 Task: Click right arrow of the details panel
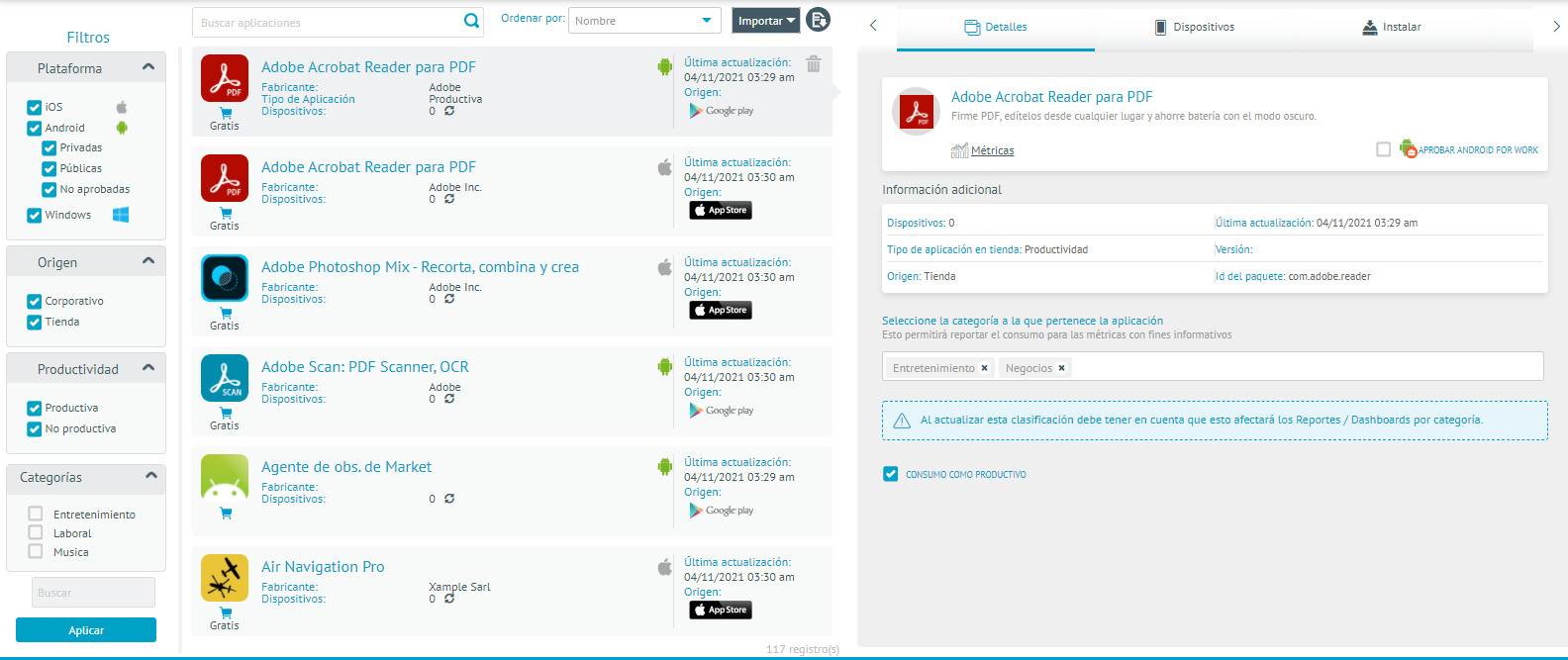click(x=1556, y=27)
